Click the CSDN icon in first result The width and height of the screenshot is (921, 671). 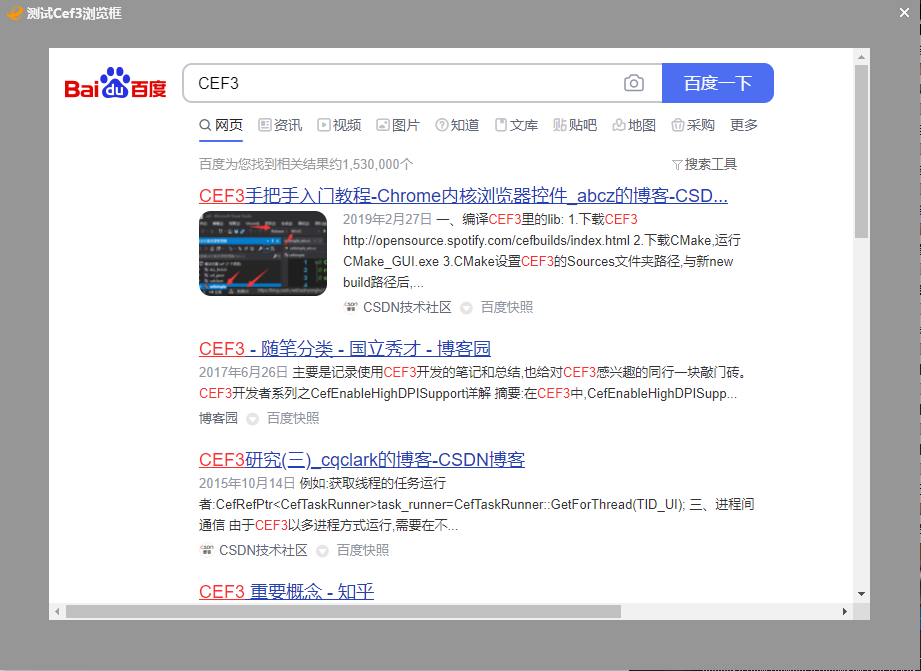(351, 307)
